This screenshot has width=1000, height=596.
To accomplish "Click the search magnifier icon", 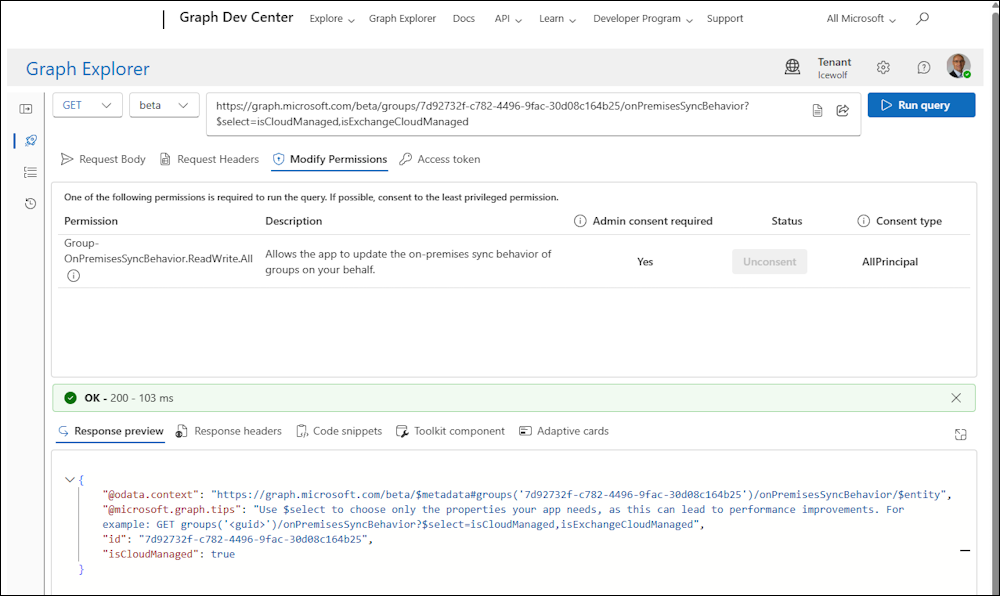I will click(922, 18).
